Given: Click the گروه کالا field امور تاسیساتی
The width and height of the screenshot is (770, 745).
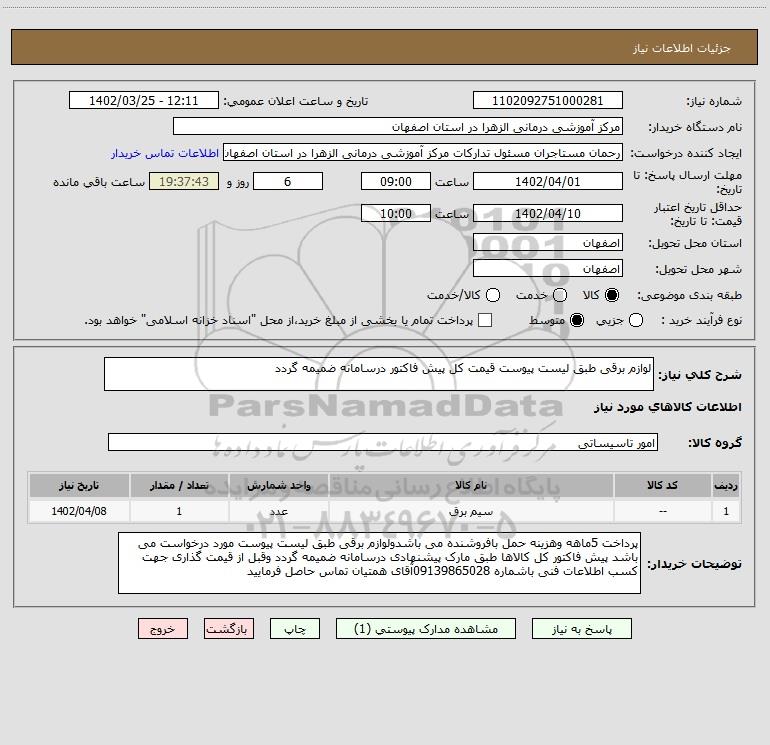Looking at the screenshot, I should pos(383,442).
